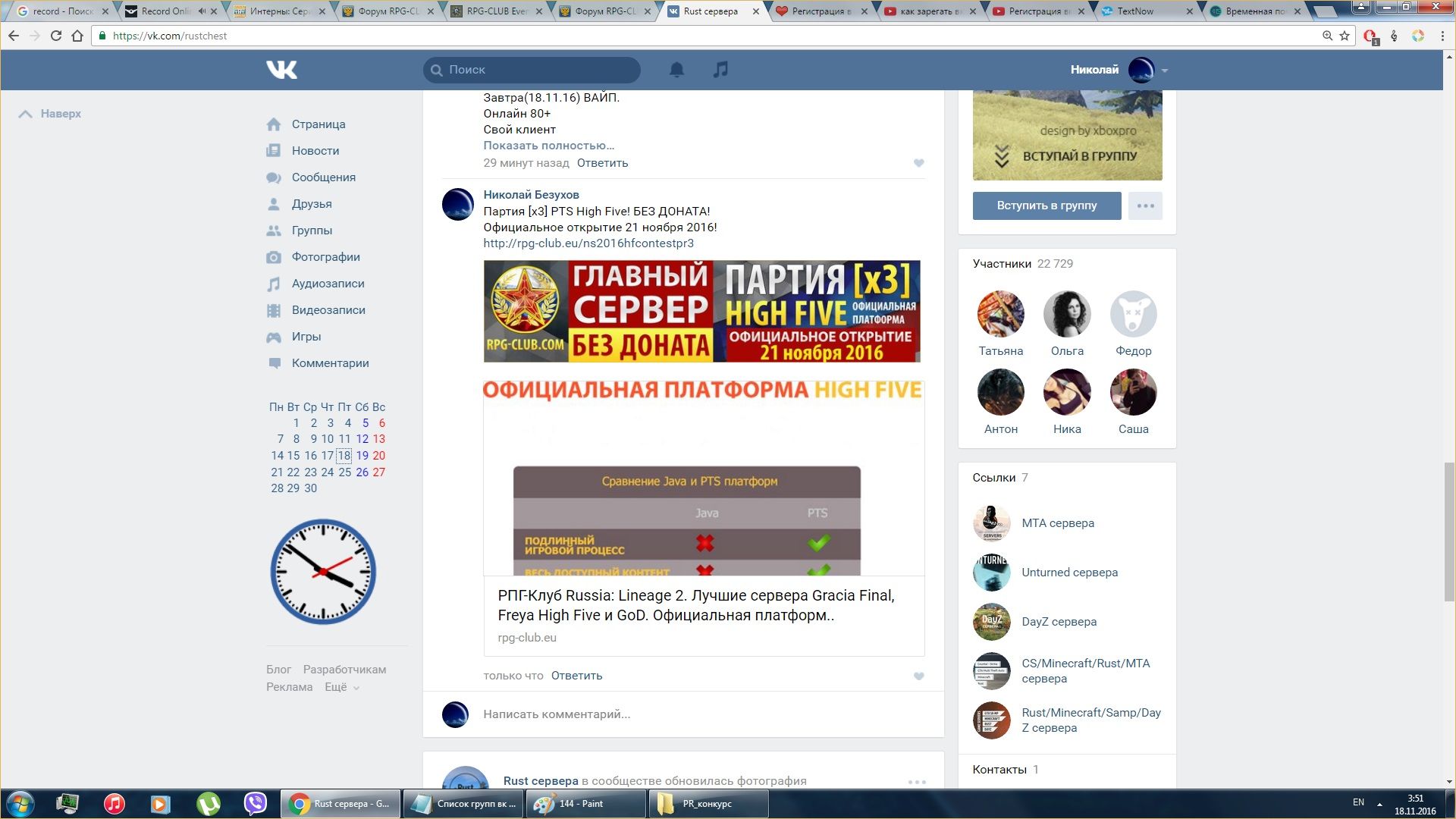Open post options dots on Rust сервера post

[917, 782]
